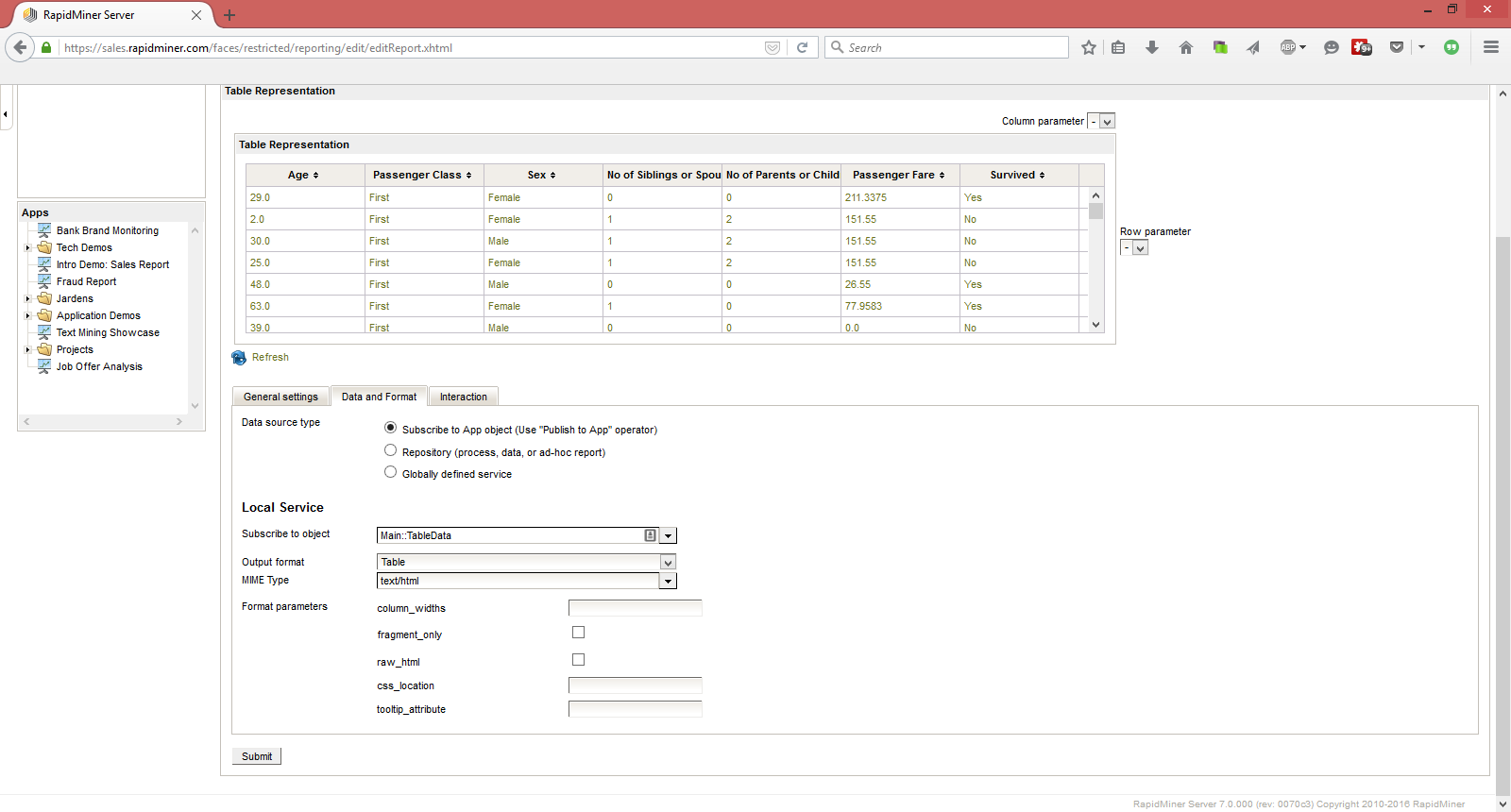
Task: Click the Bank Brand Monitoring app icon
Action: pyautogui.click(x=44, y=230)
